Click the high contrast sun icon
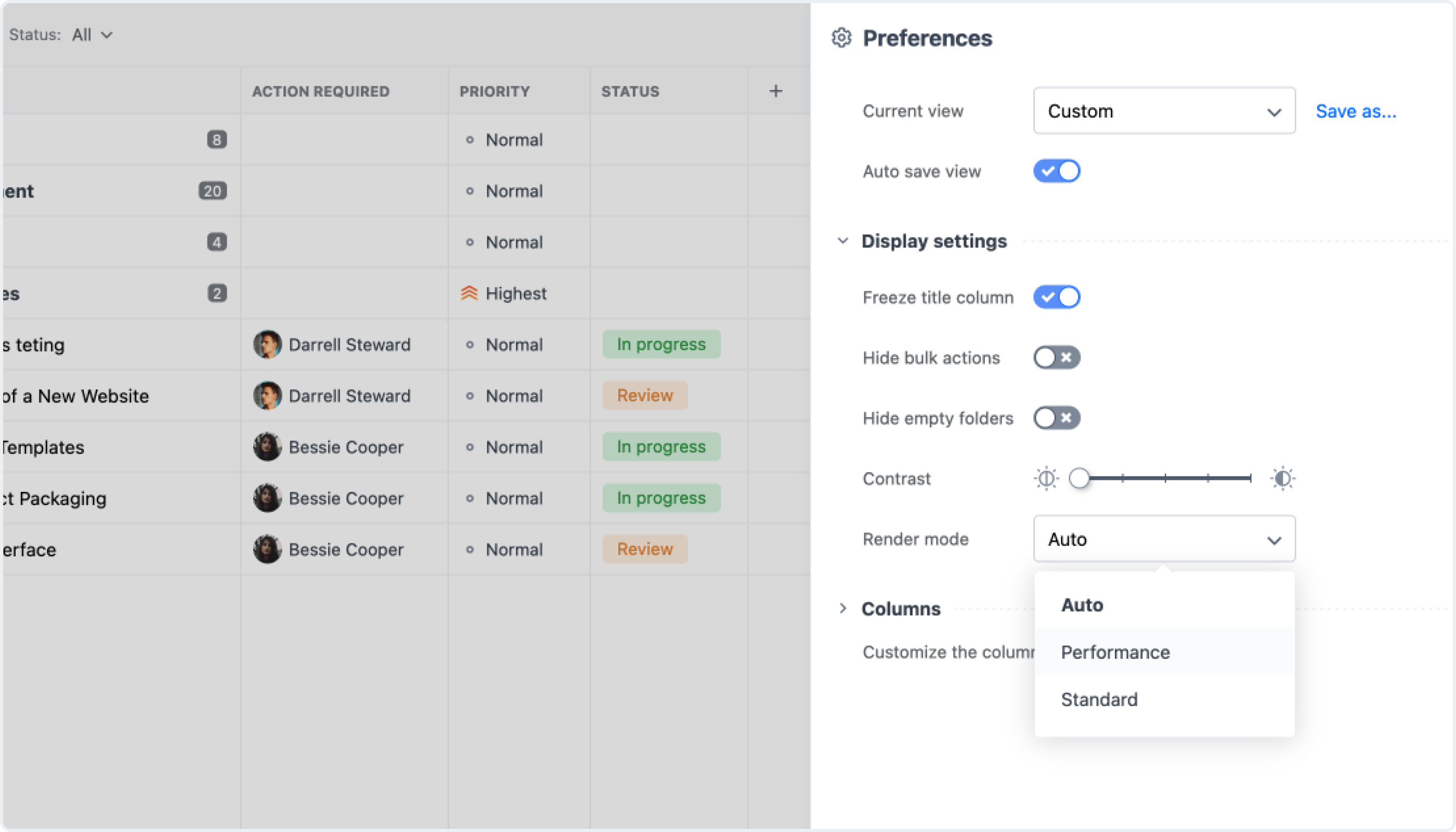This screenshot has width=1456, height=832. (1282, 478)
